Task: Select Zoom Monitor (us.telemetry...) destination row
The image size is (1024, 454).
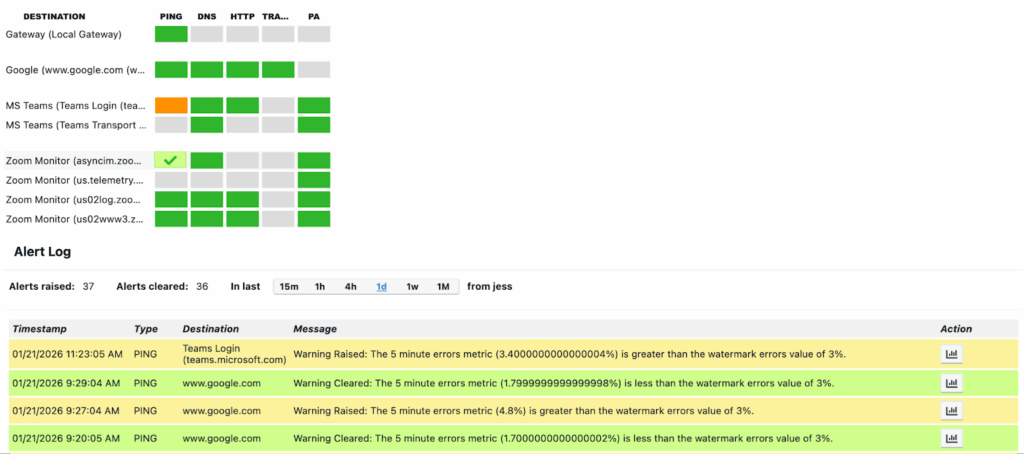Action: click(76, 180)
